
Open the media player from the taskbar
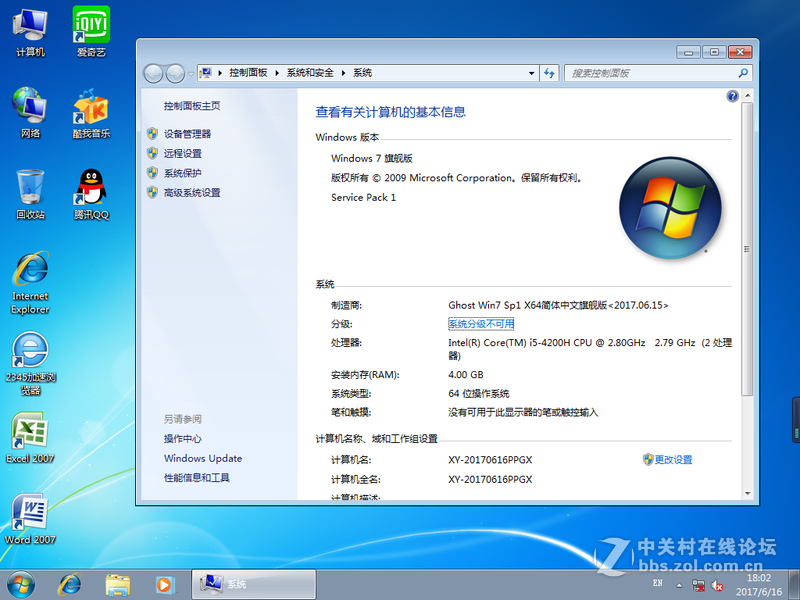click(163, 583)
